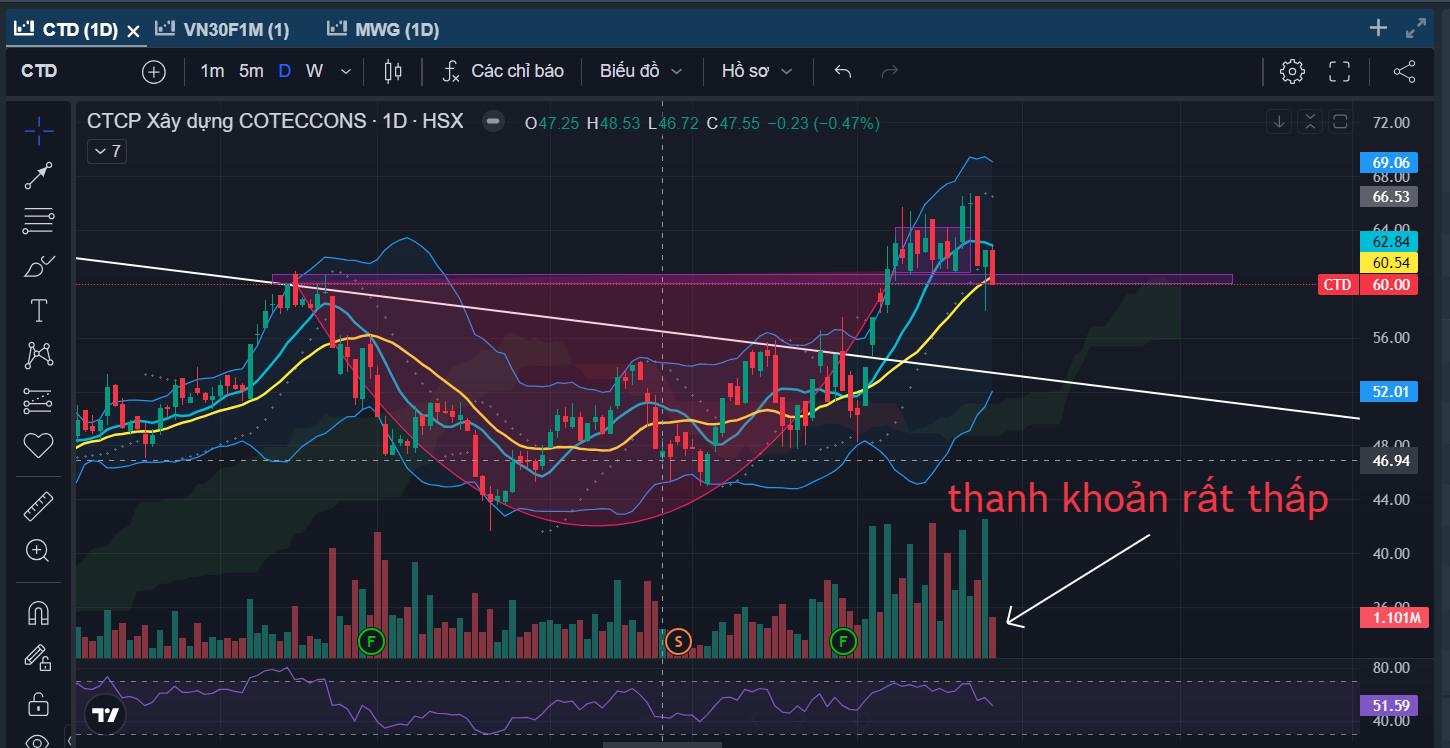Select the crosshair cursor tool
This screenshot has width=1450, height=748.
click(39, 129)
